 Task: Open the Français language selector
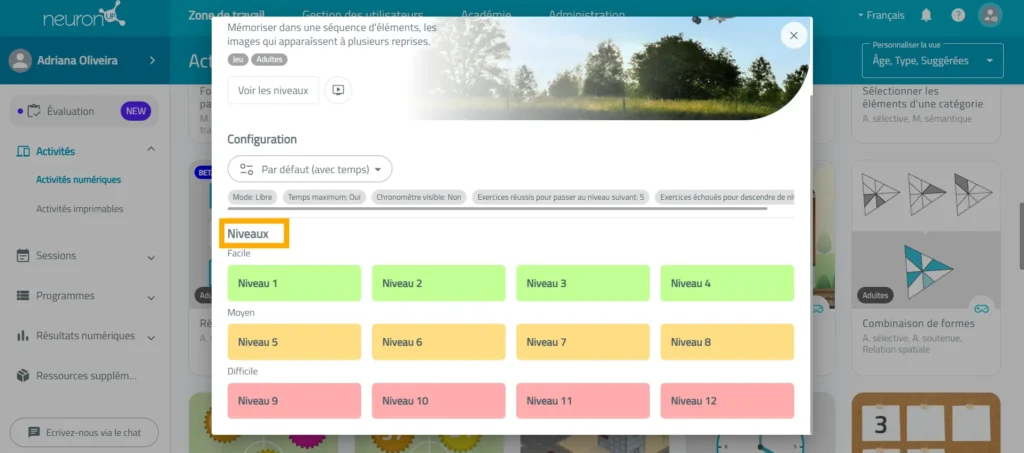(x=881, y=15)
